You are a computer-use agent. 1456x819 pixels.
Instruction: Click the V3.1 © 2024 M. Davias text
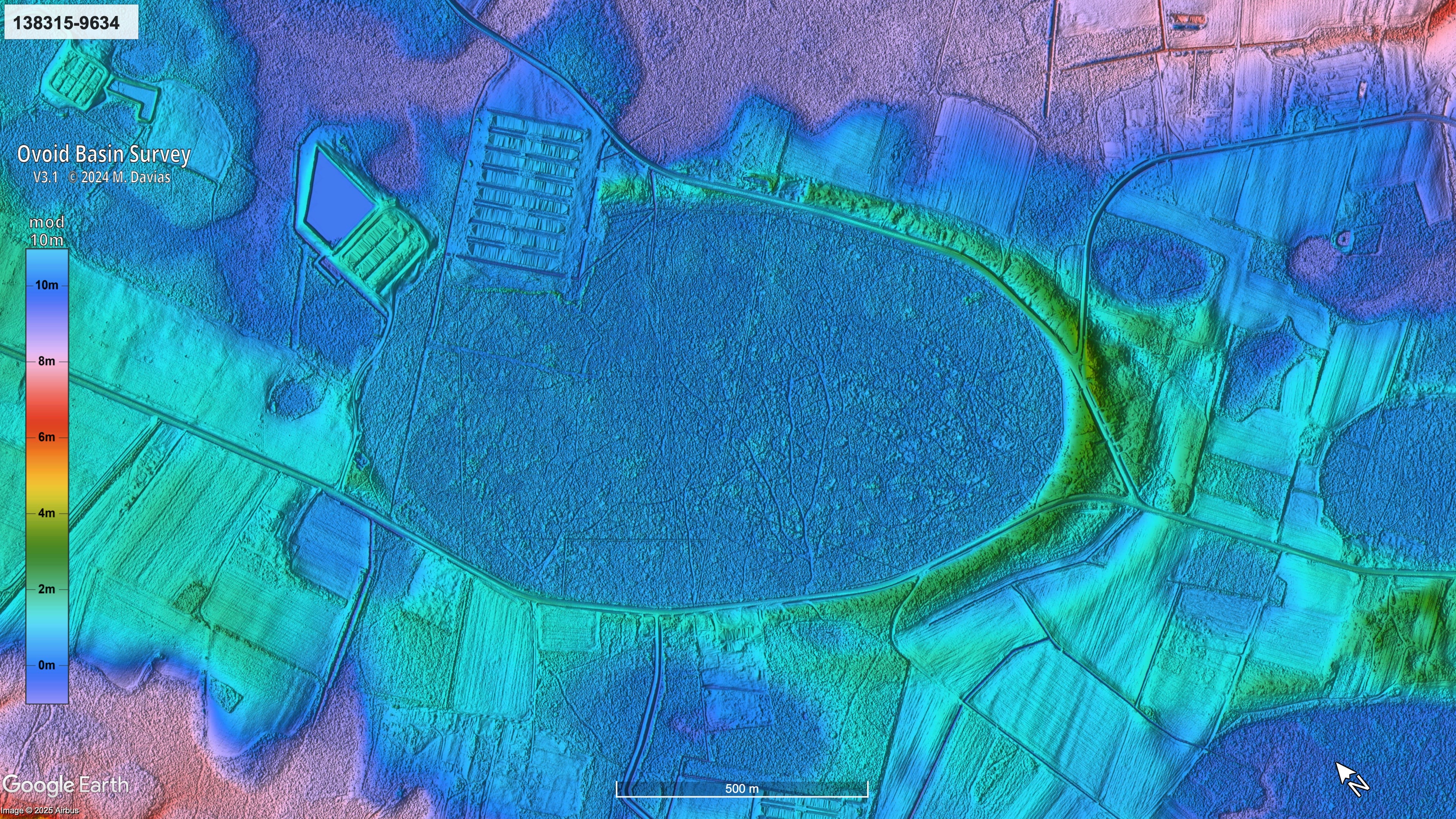pyautogui.click(x=102, y=177)
